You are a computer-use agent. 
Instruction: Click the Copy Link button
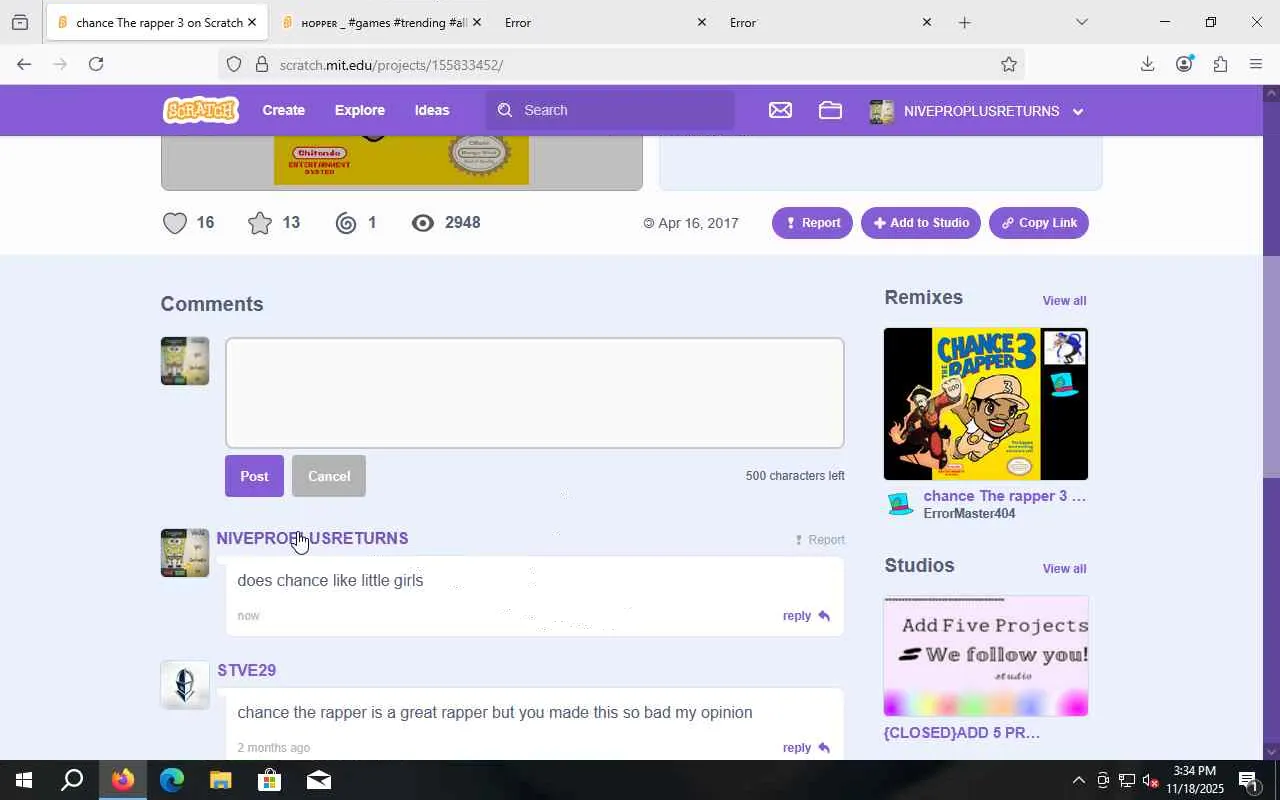[1039, 223]
